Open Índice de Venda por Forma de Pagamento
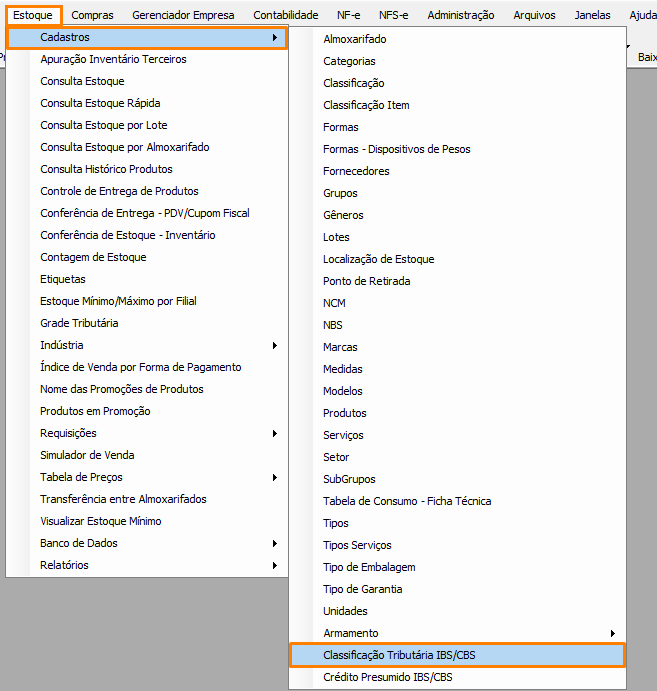 147,368
